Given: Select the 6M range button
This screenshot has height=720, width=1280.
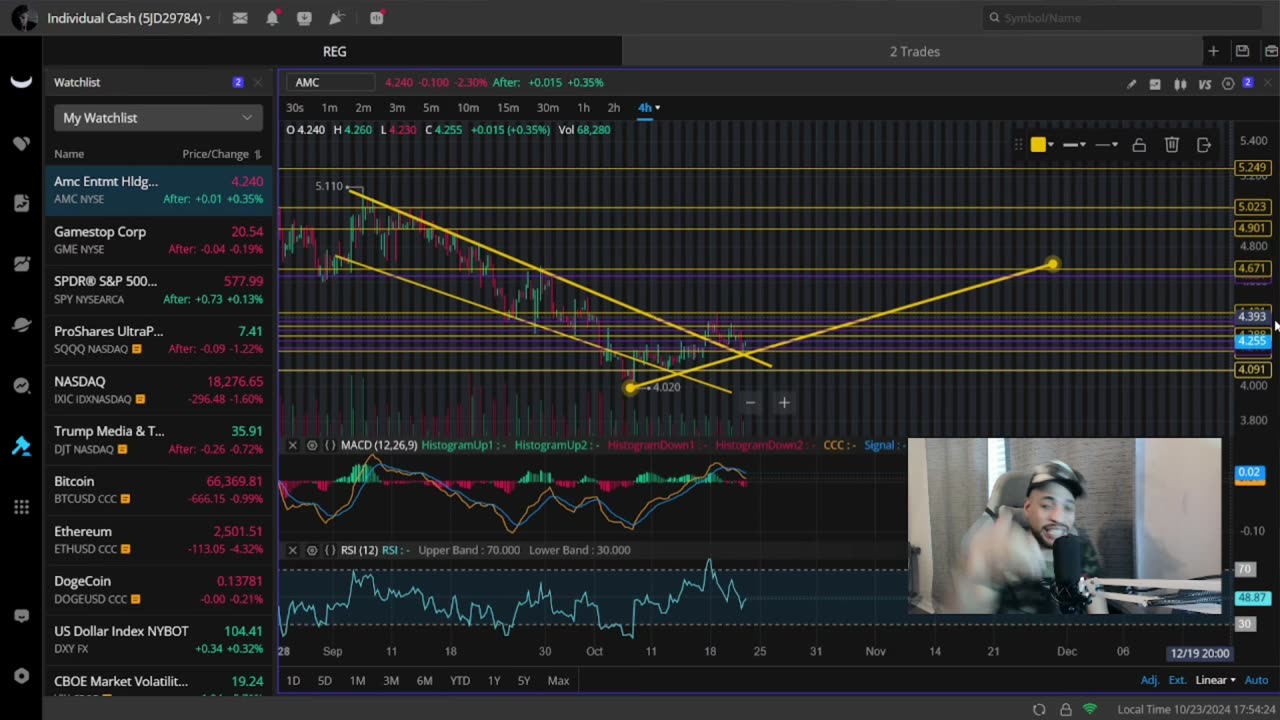Looking at the screenshot, I should [x=424, y=681].
